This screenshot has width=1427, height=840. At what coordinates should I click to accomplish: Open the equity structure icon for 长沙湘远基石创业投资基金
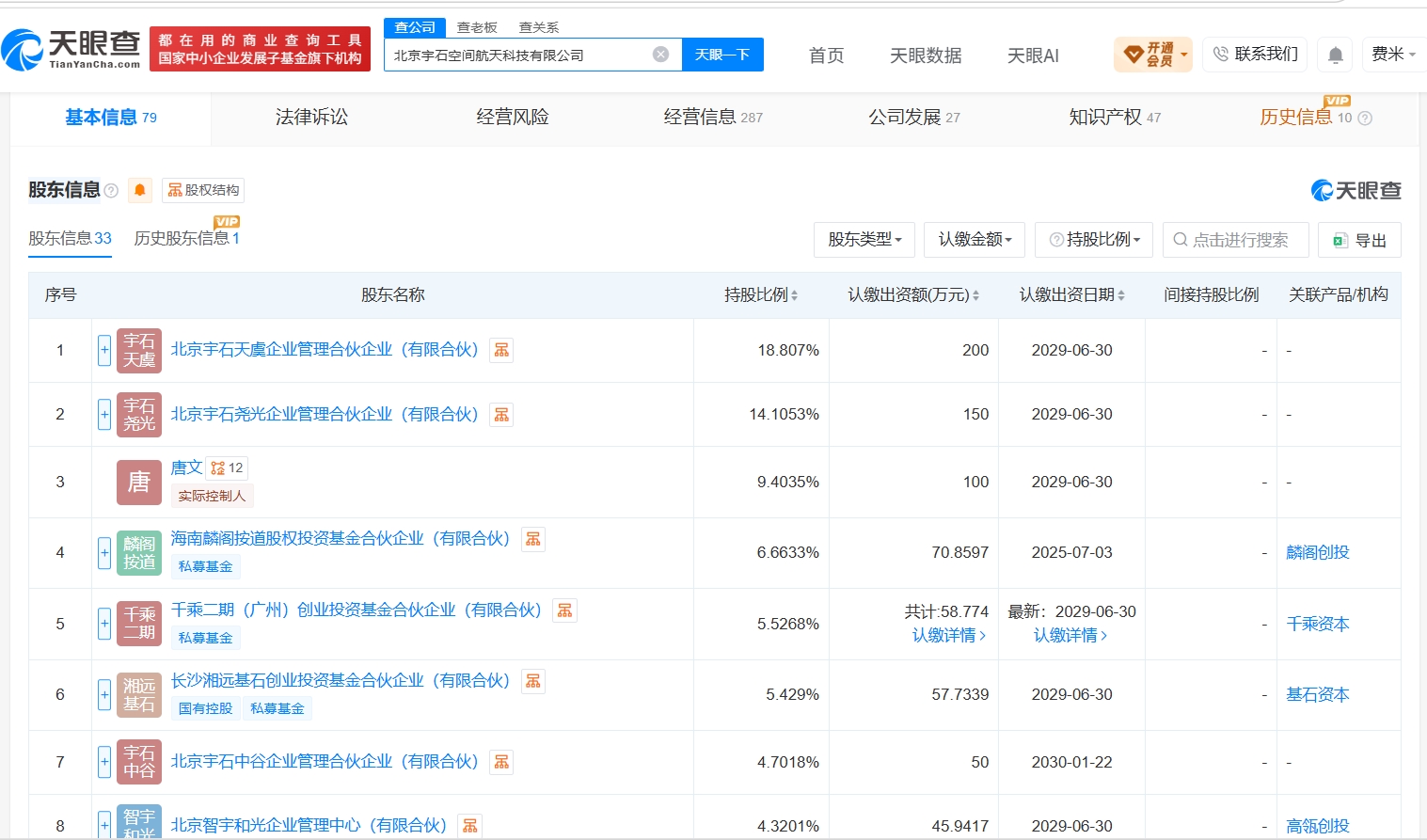coord(533,681)
